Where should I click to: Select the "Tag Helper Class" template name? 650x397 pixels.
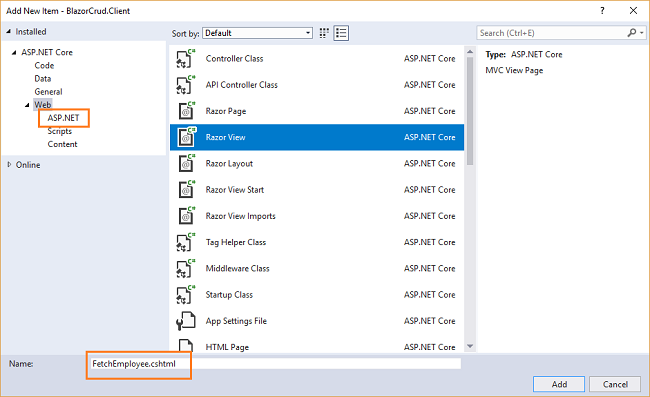point(235,242)
